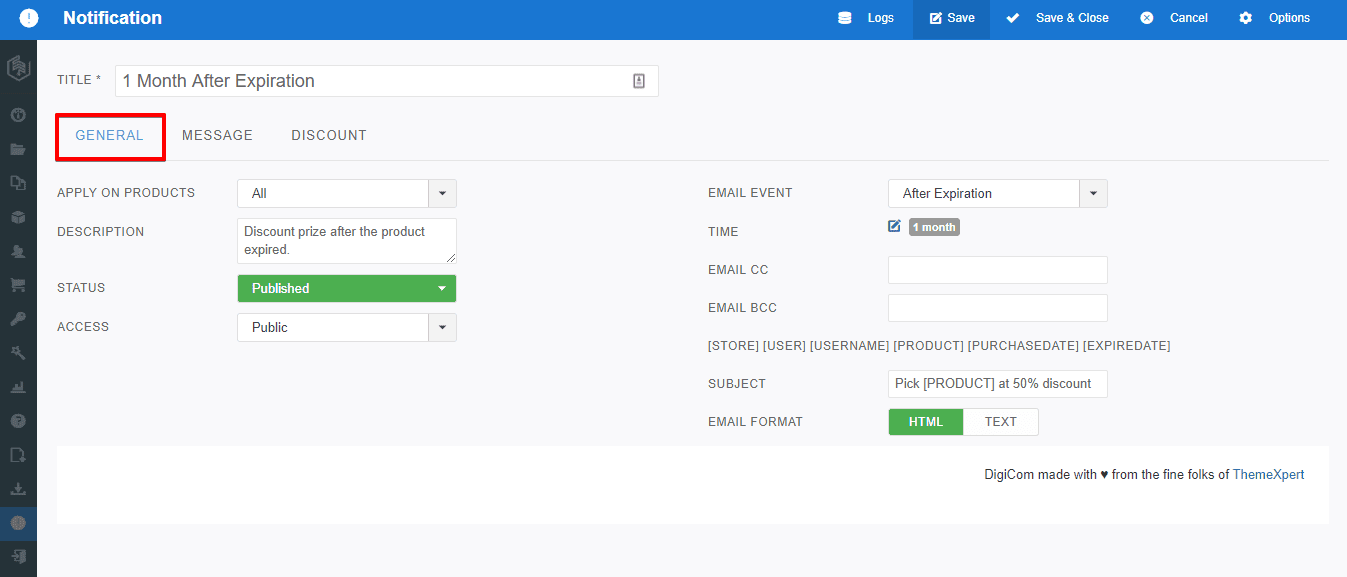Click the folder icon in left sidebar
Viewport: 1347px width, 577px height.
18,149
